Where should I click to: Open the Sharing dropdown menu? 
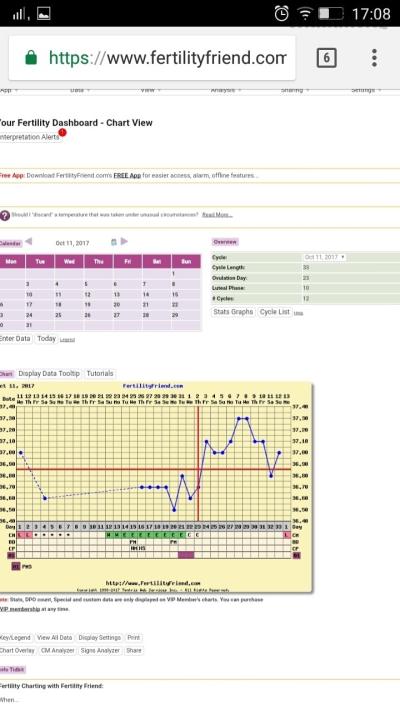point(294,90)
